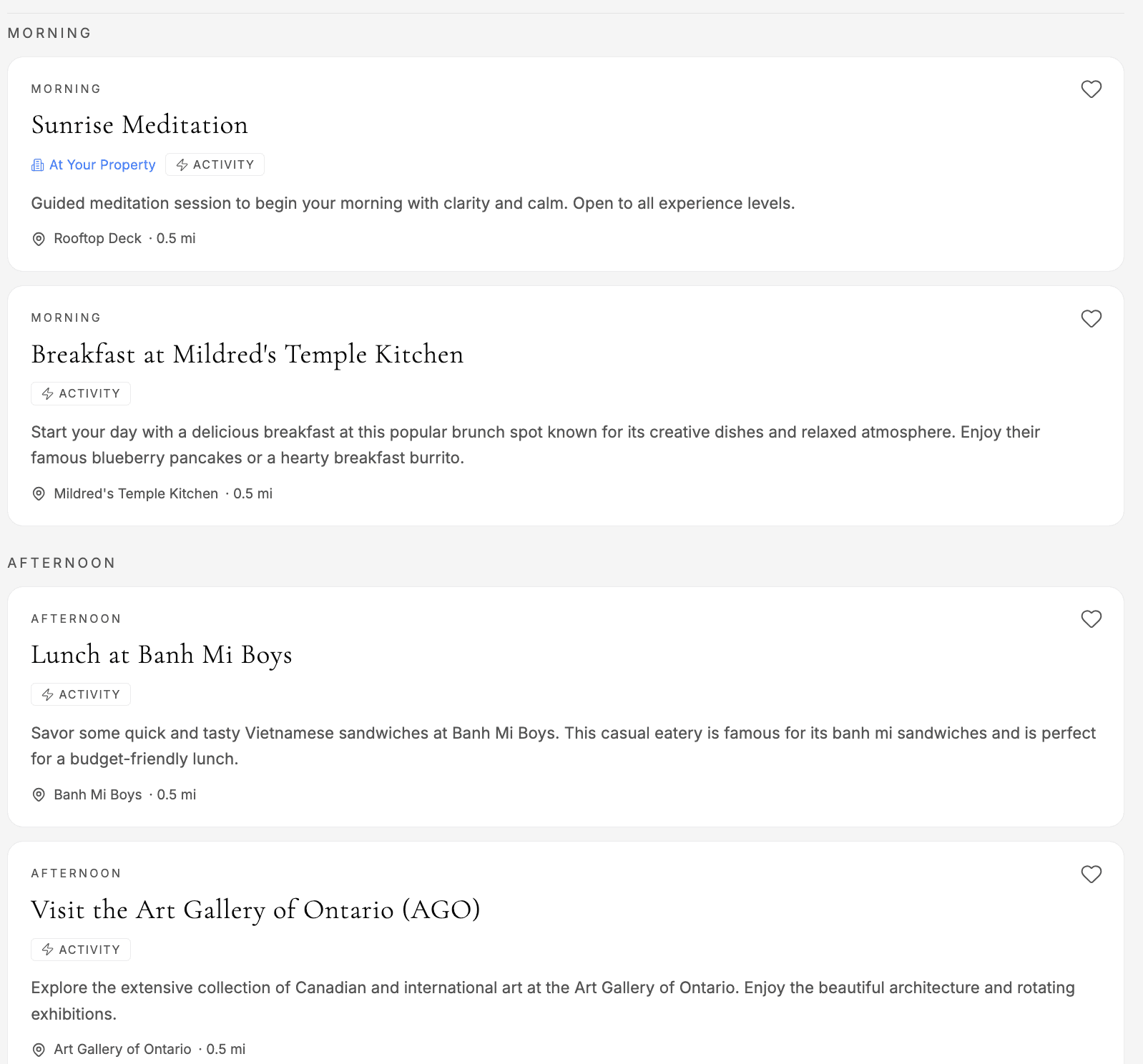Screen dimensions: 1143x1064
Task: Click the pin beside Art Gallery of Ontario
Action: pyautogui.click(x=39, y=1050)
